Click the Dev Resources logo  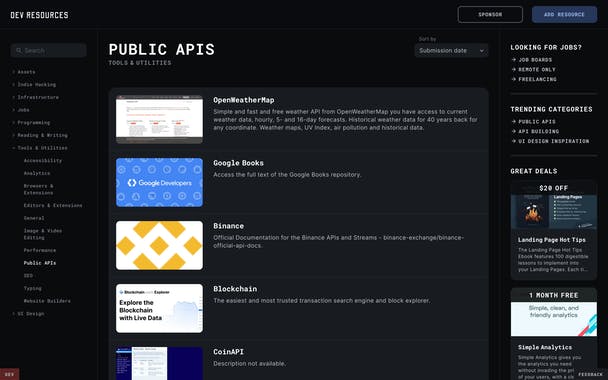pyautogui.click(x=39, y=15)
